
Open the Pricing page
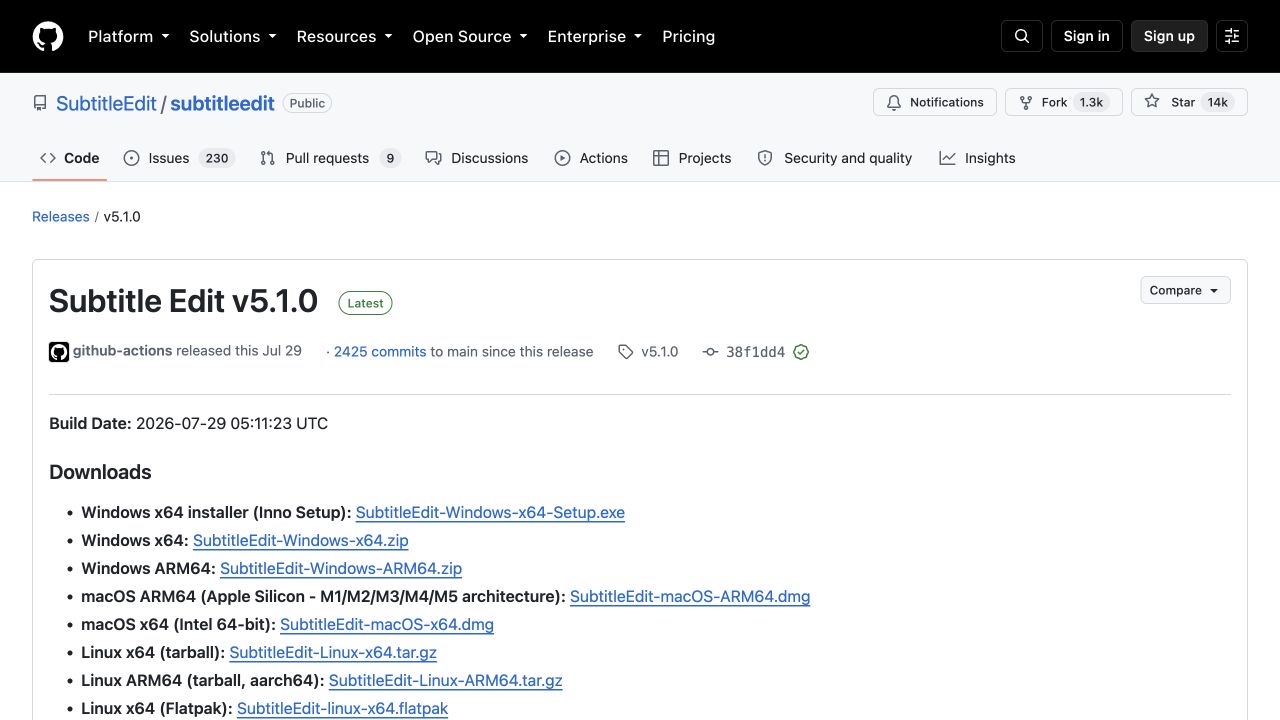[689, 36]
